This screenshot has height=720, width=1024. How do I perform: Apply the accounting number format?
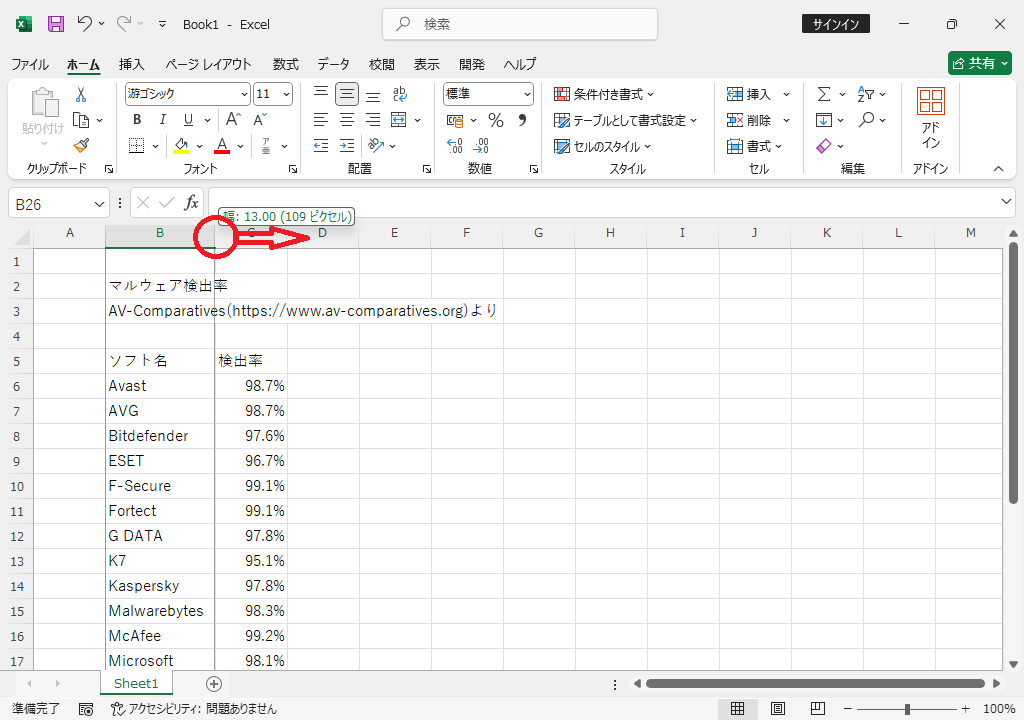coord(455,120)
